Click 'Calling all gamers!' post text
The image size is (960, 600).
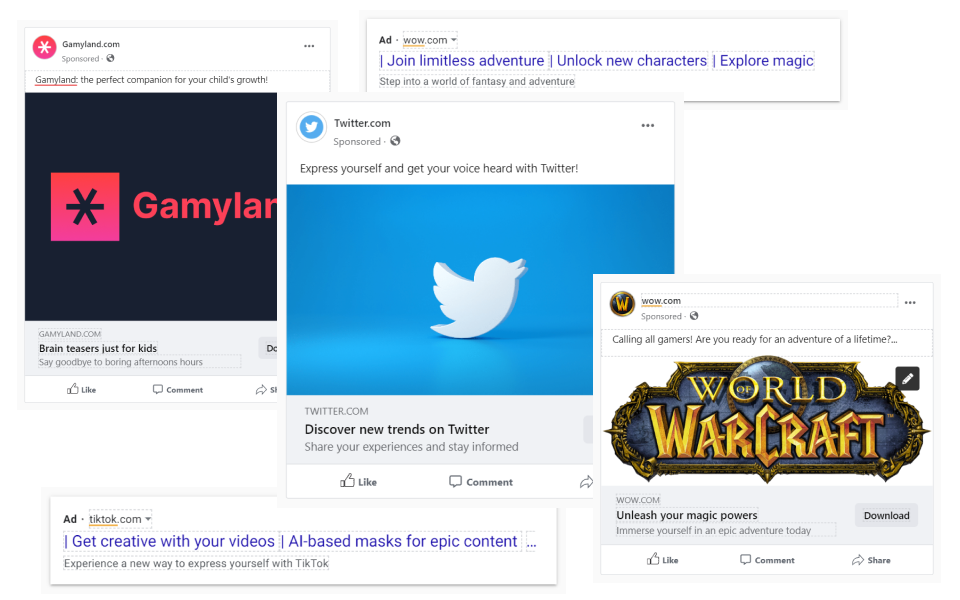point(755,339)
